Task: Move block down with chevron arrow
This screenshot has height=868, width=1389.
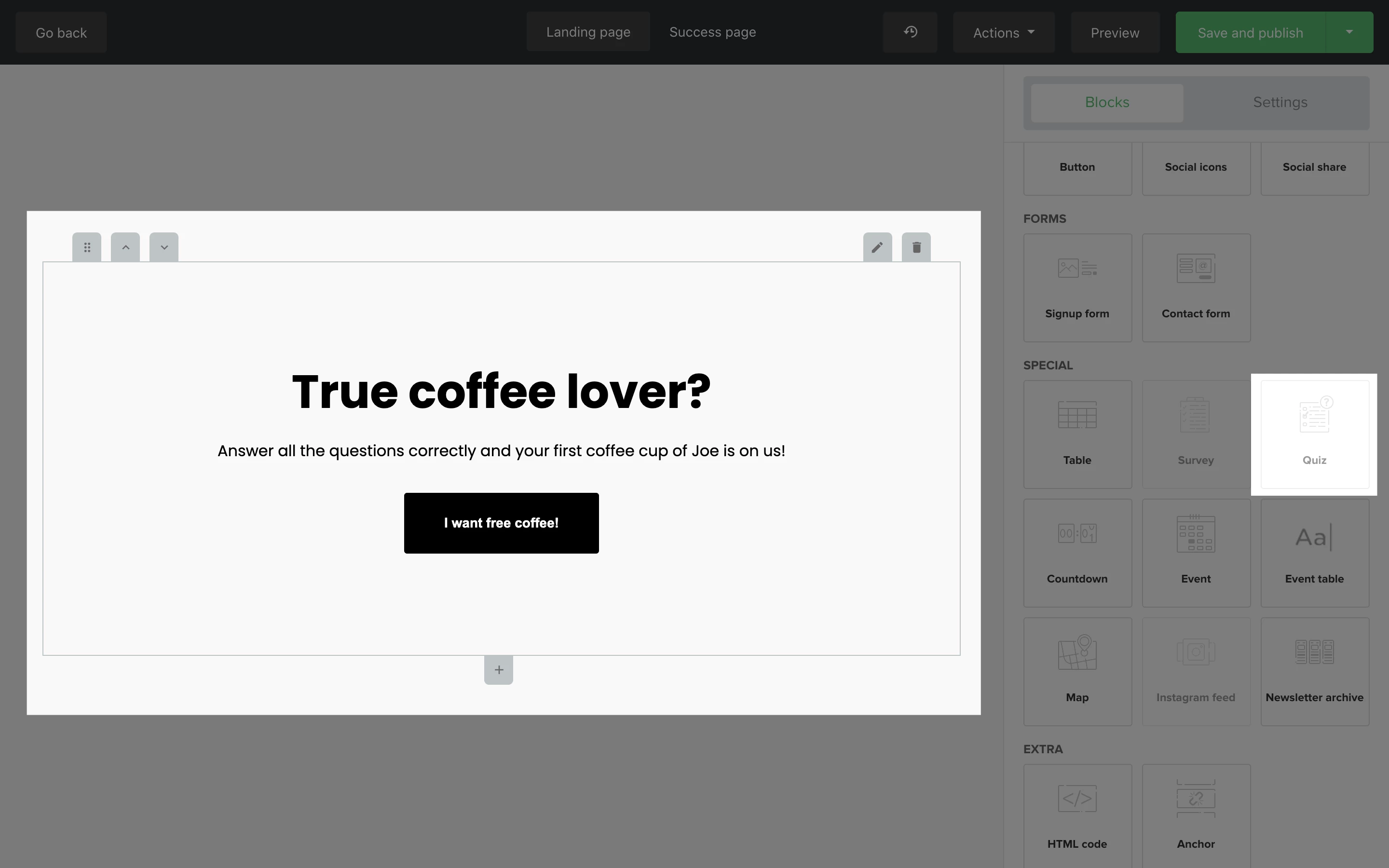Action: pyautogui.click(x=163, y=247)
